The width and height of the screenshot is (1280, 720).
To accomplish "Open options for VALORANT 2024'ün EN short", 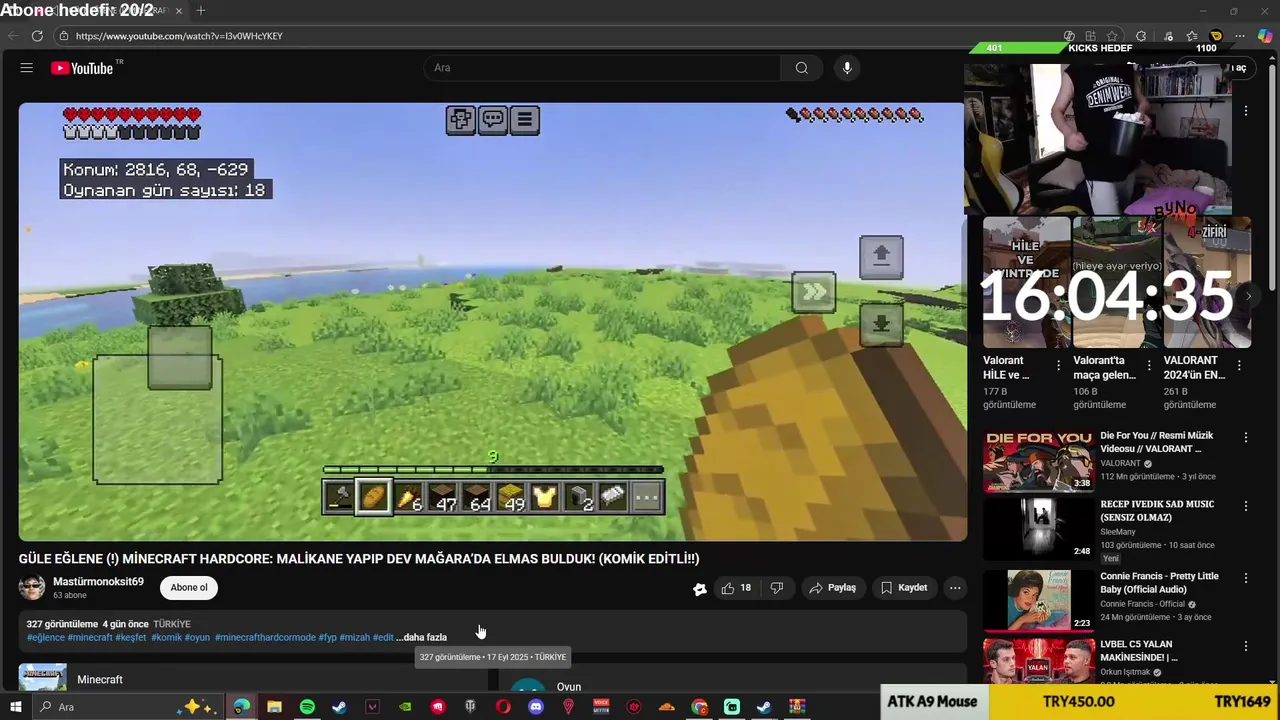I will (1239, 366).
